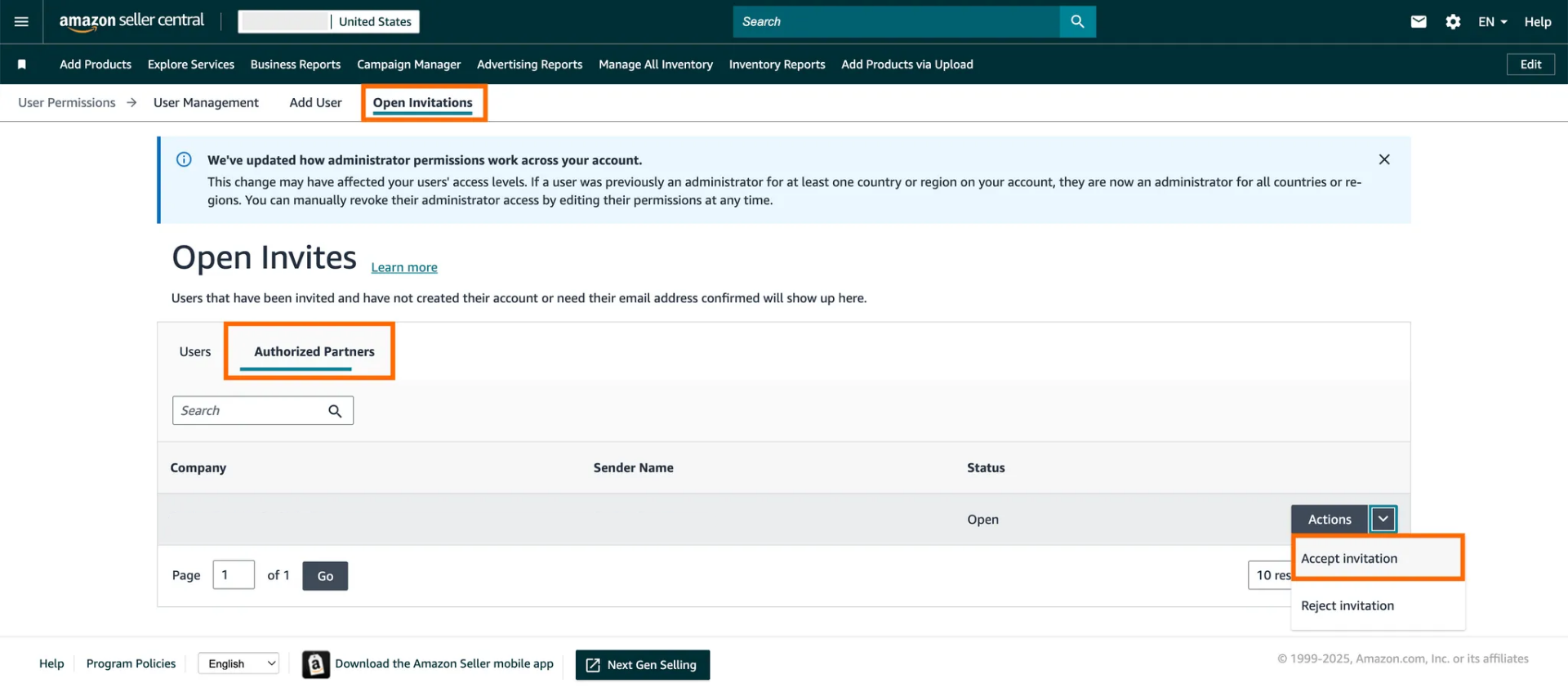Viewport: 1568px width, 692px height.
Task: Click the Amazon Seller mobile app icon
Action: click(316, 664)
